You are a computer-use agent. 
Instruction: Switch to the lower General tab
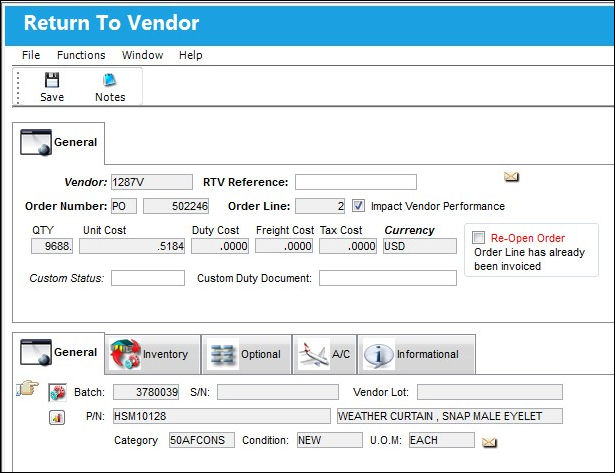59,352
